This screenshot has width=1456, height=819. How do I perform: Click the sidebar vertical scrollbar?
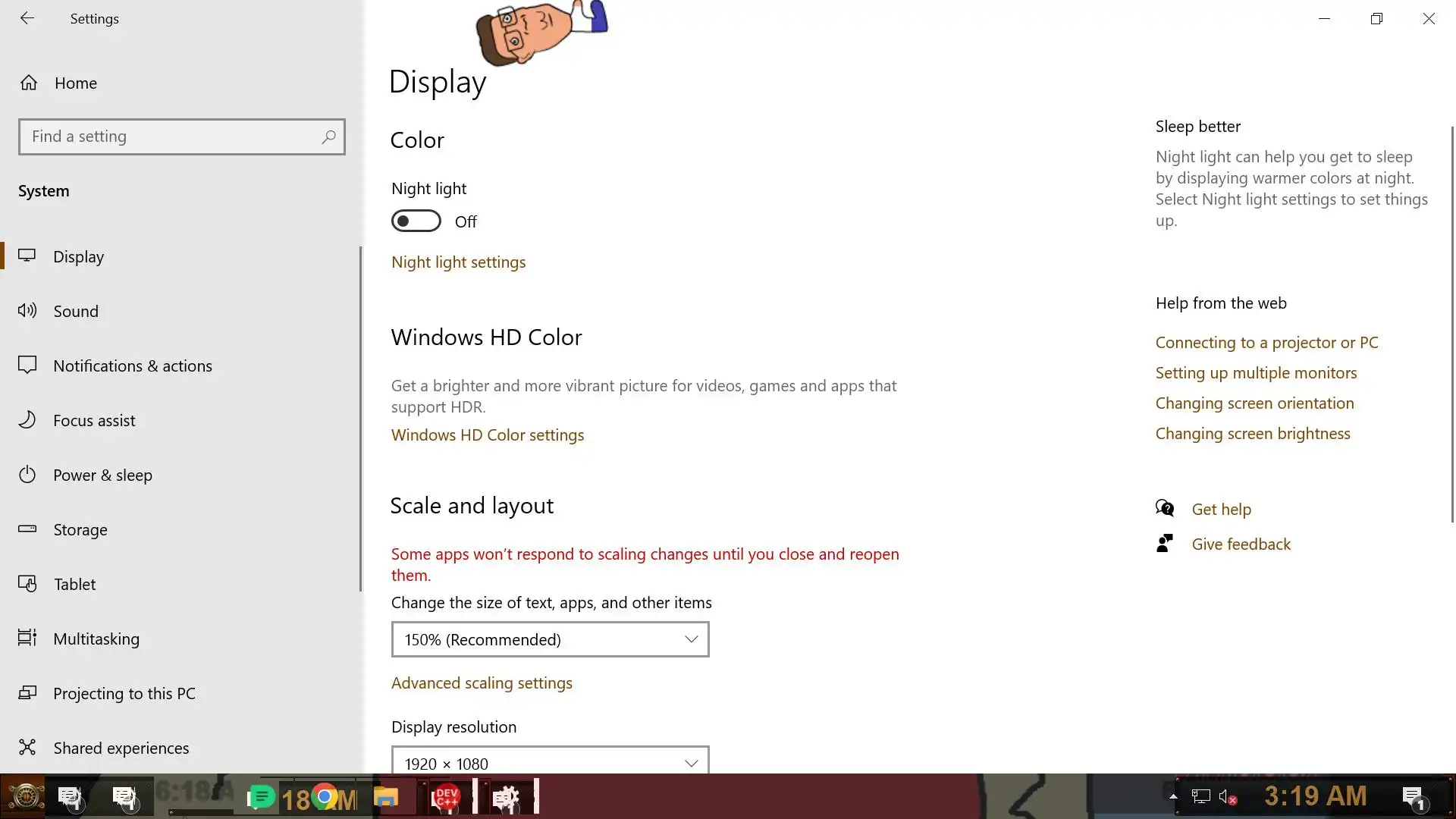tap(360, 417)
